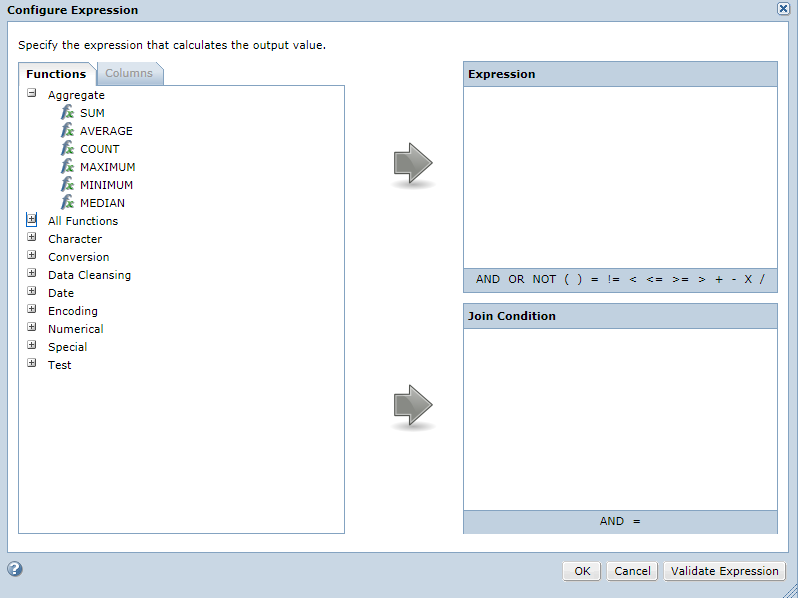Screen dimensions: 798x598
Task: Click the fx icon beside MEDIAN
Action: click(67, 203)
